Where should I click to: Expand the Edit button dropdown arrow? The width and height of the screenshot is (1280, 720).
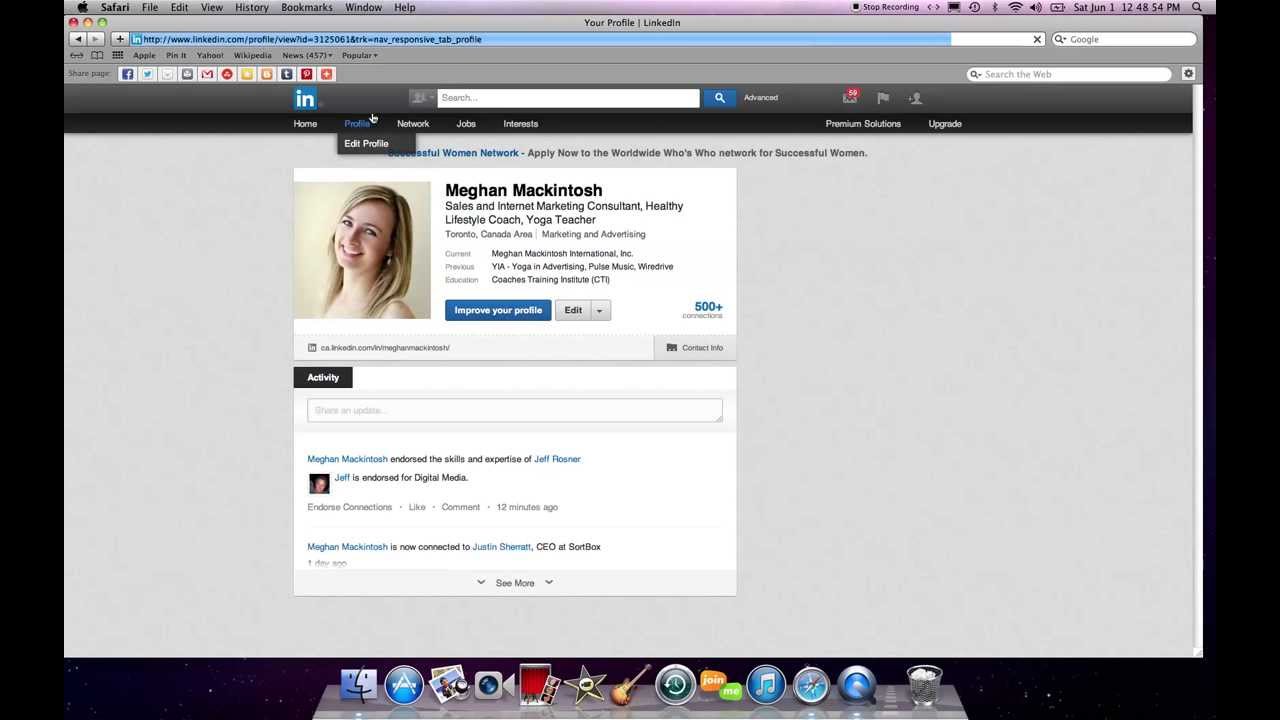pyautogui.click(x=600, y=310)
